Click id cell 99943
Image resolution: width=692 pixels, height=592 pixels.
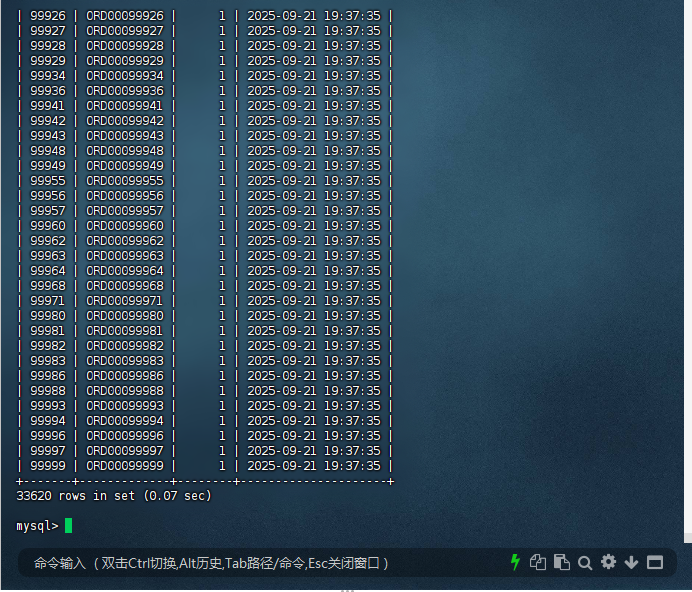coord(48,136)
